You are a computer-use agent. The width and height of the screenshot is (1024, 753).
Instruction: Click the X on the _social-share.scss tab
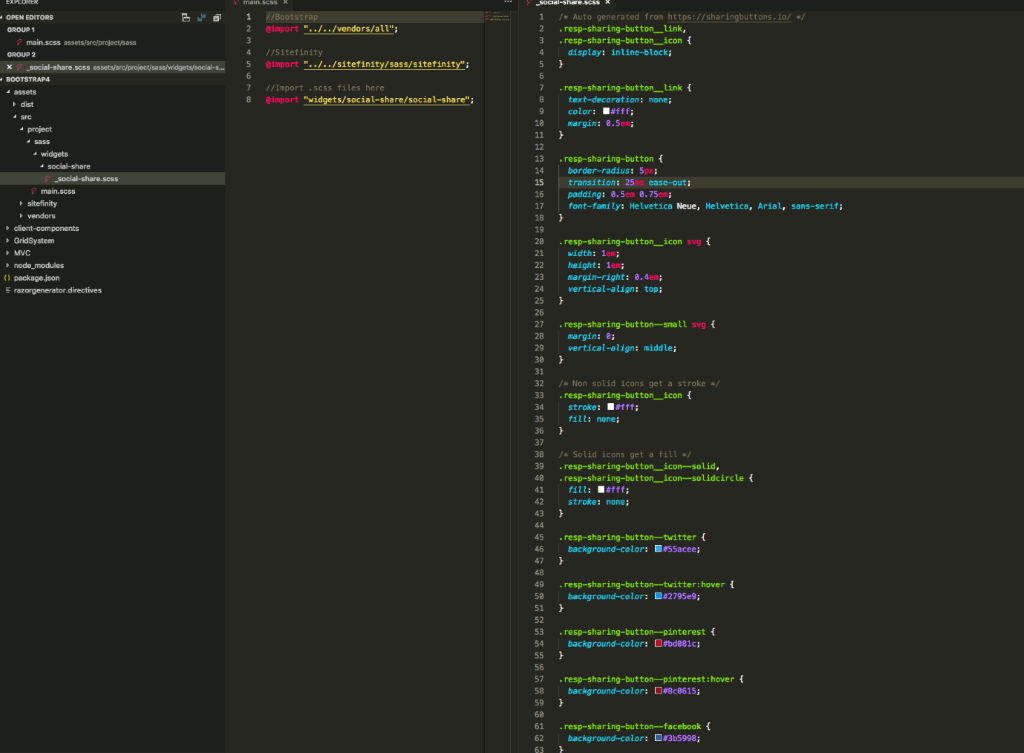(607, 3)
